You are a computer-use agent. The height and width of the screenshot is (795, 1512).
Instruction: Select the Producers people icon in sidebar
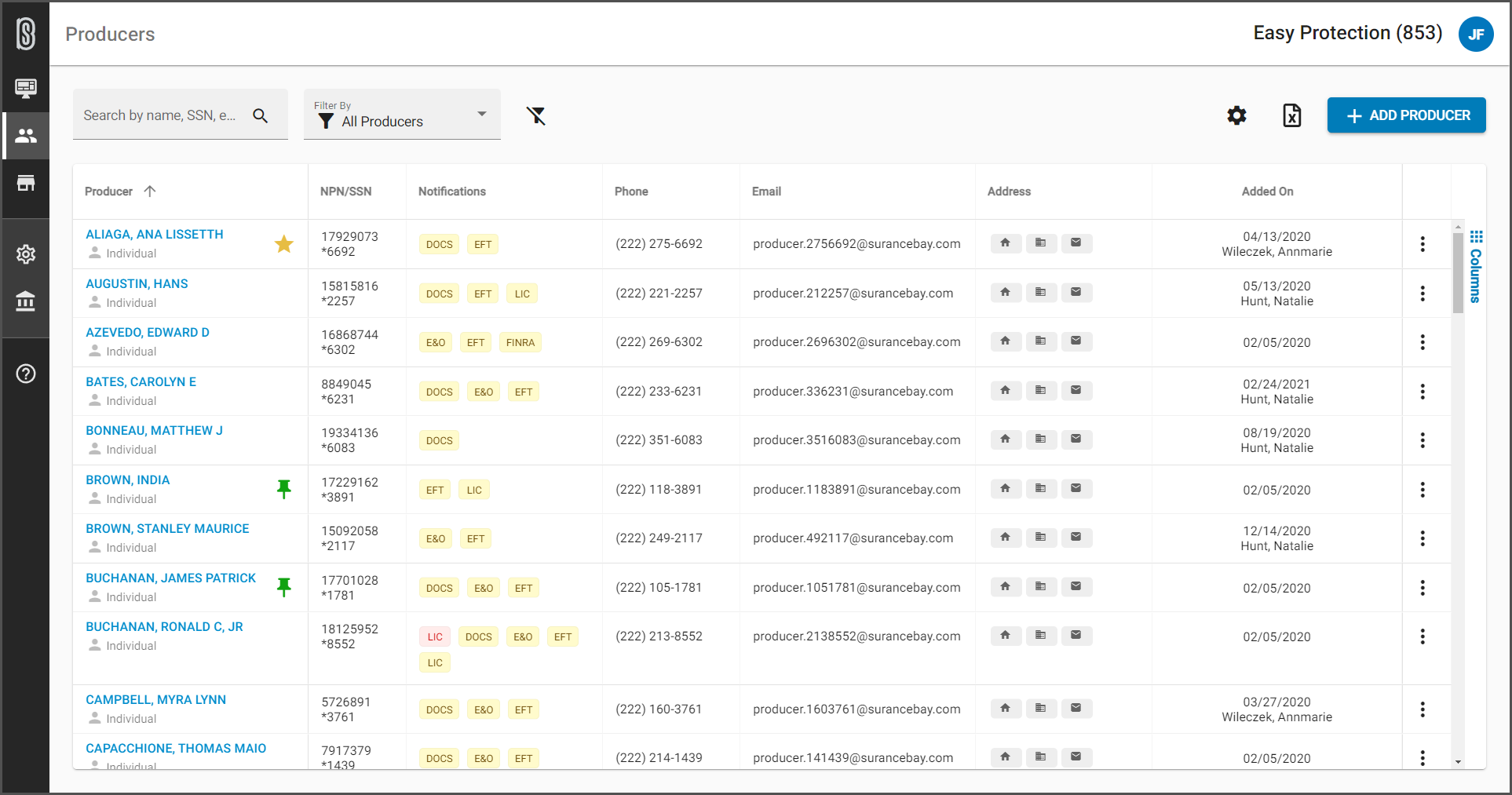tap(26, 136)
